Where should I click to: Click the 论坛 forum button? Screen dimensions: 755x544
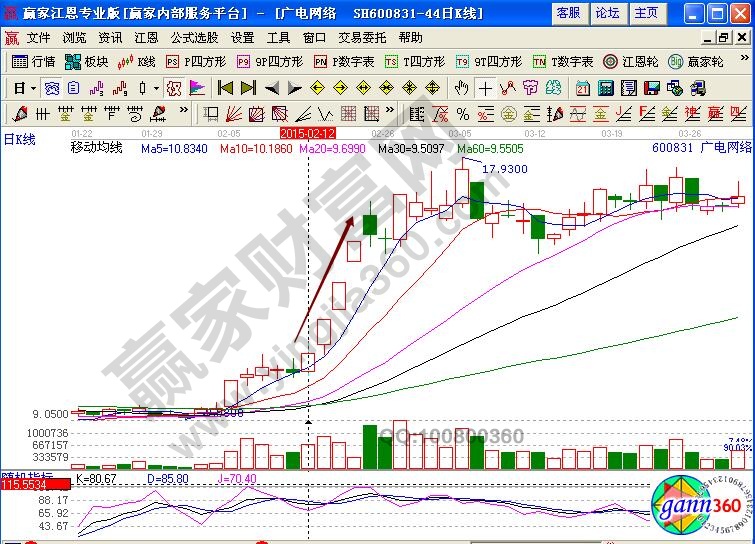click(x=607, y=13)
